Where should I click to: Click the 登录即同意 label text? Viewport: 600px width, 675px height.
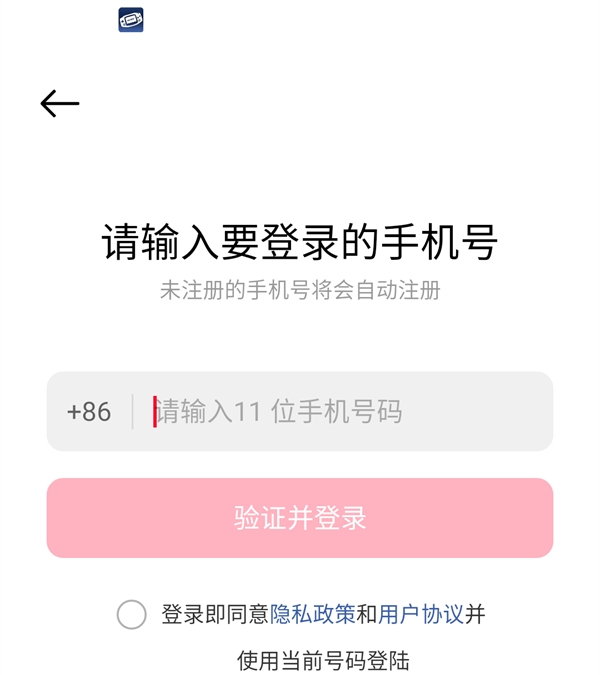(215, 614)
